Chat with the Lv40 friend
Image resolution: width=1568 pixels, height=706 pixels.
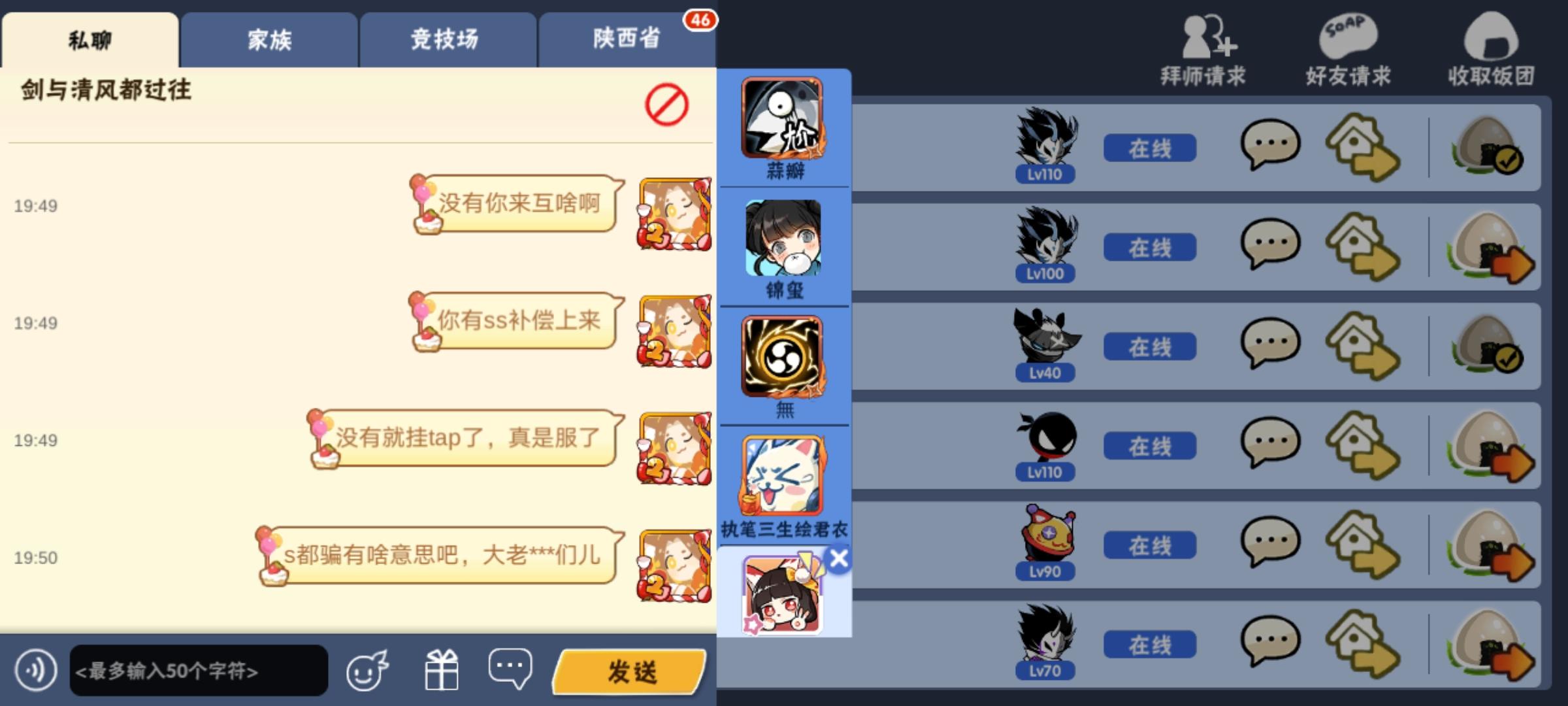pos(1270,344)
